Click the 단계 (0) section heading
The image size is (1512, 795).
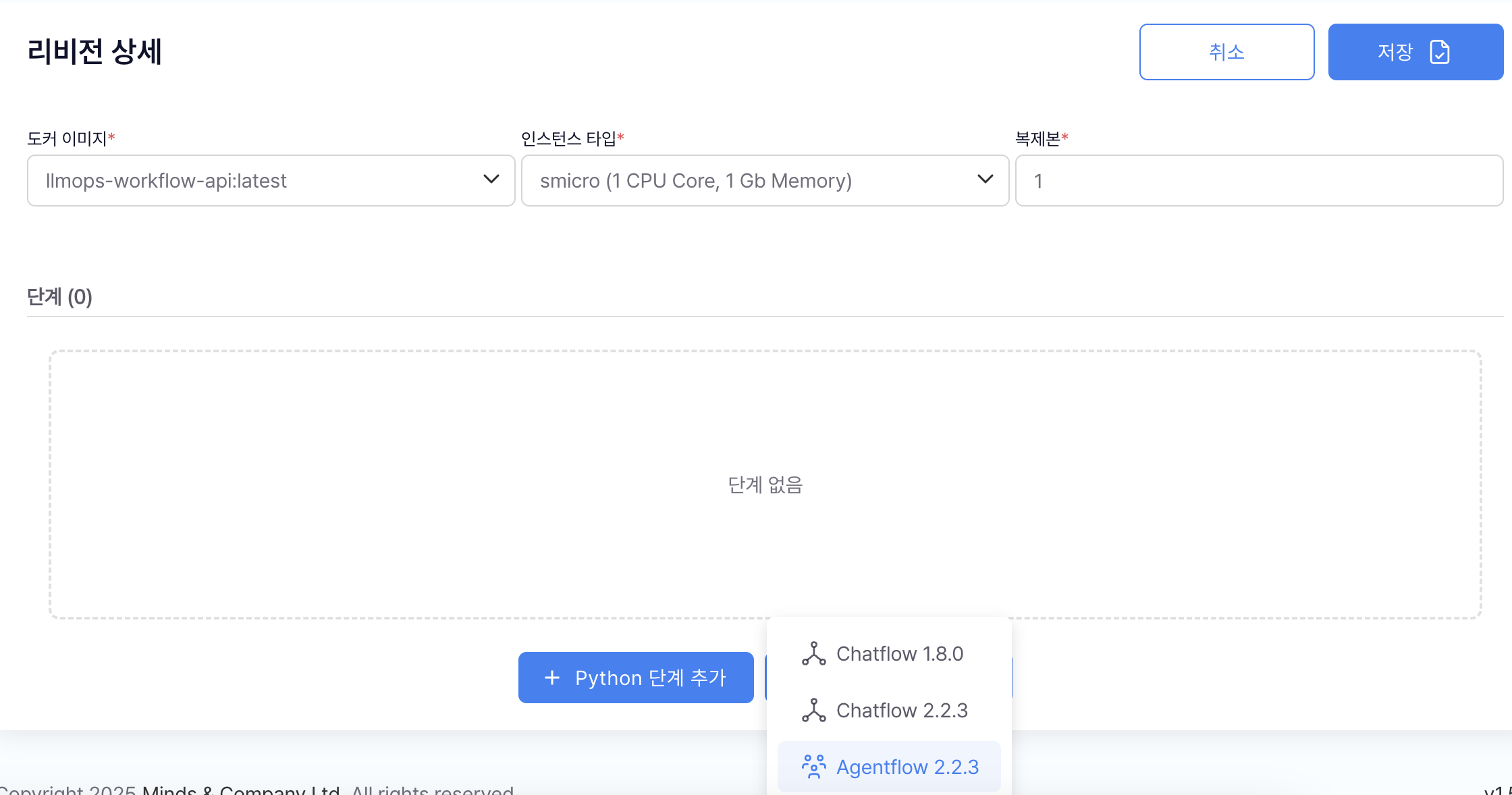point(59,297)
